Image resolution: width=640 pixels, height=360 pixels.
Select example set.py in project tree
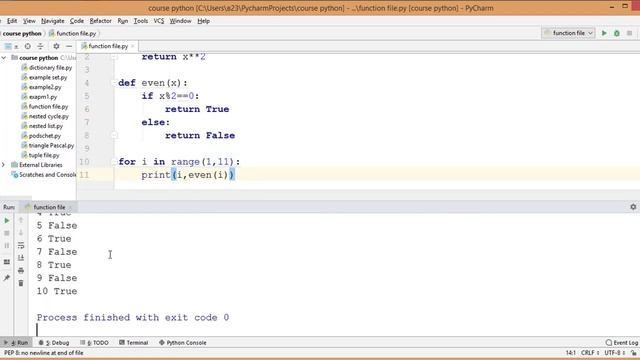point(44,78)
